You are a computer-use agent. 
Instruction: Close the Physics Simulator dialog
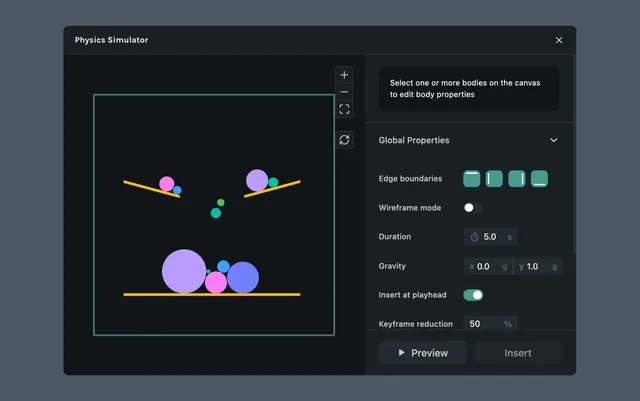point(559,40)
